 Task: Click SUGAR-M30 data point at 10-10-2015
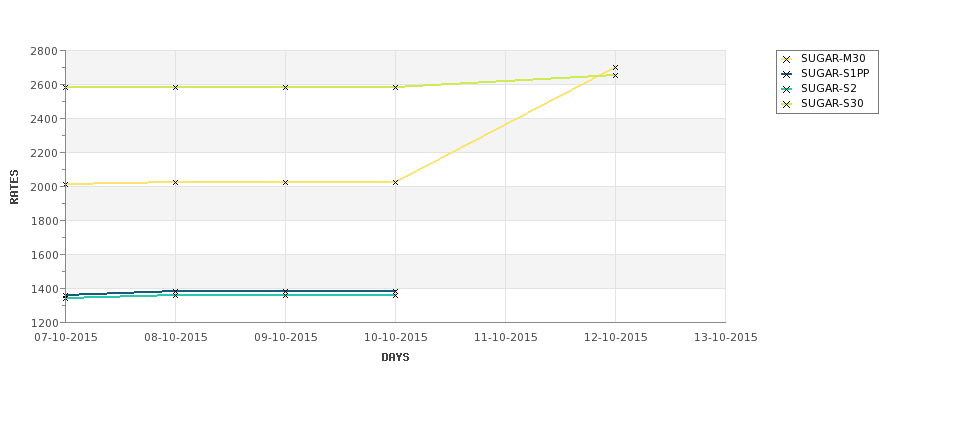click(395, 183)
